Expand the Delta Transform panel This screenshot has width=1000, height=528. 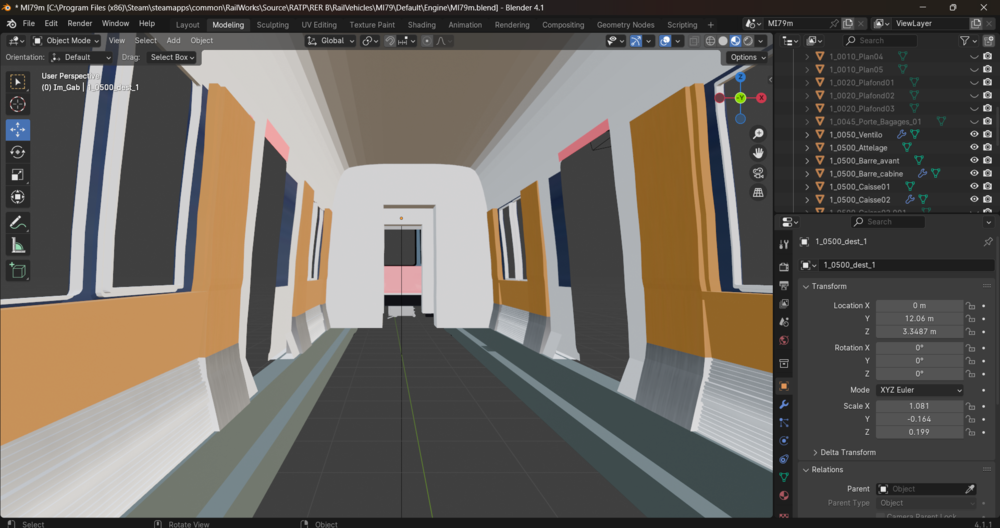point(848,452)
